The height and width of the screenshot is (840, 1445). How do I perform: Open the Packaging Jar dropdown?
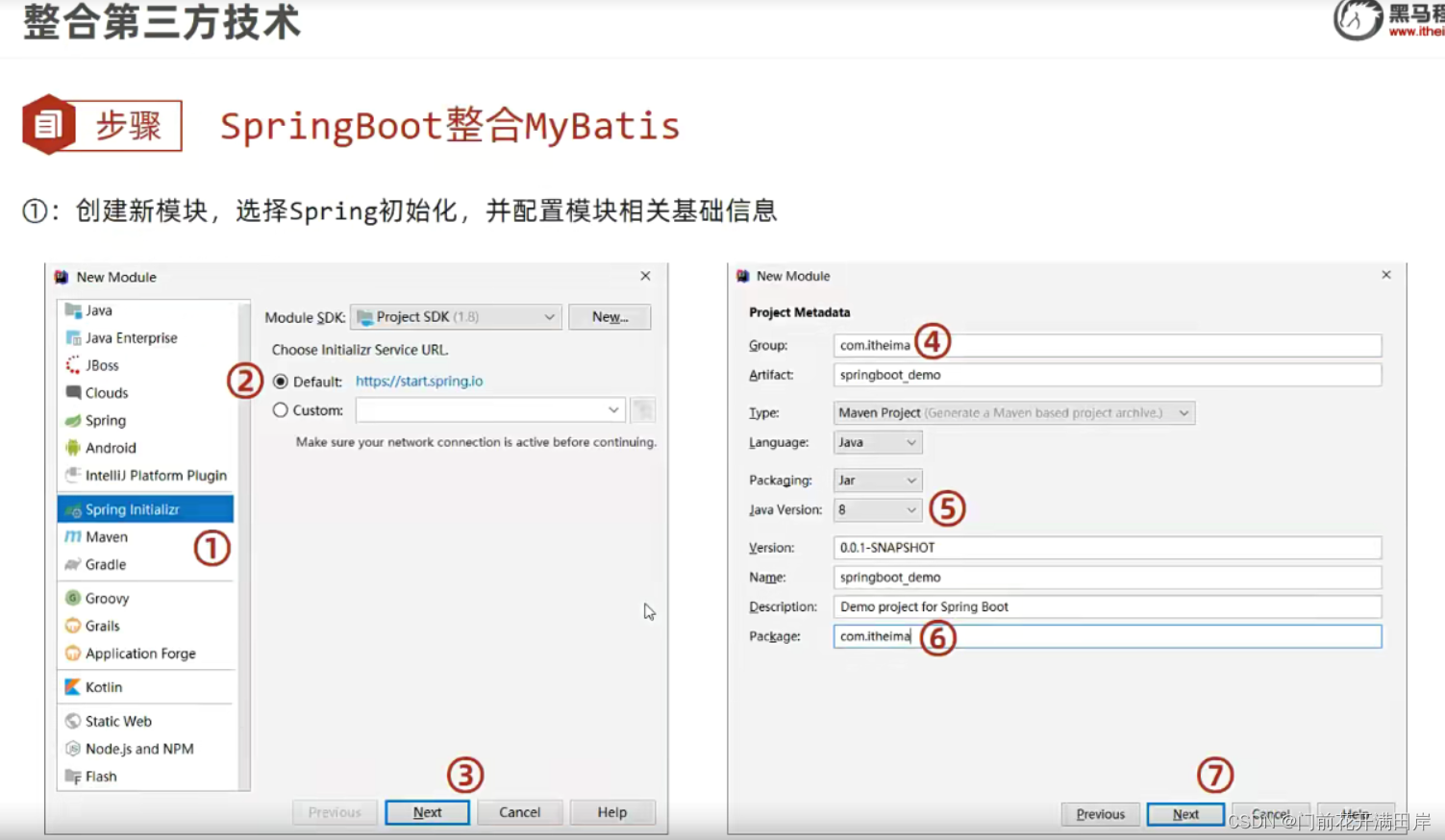click(x=878, y=481)
